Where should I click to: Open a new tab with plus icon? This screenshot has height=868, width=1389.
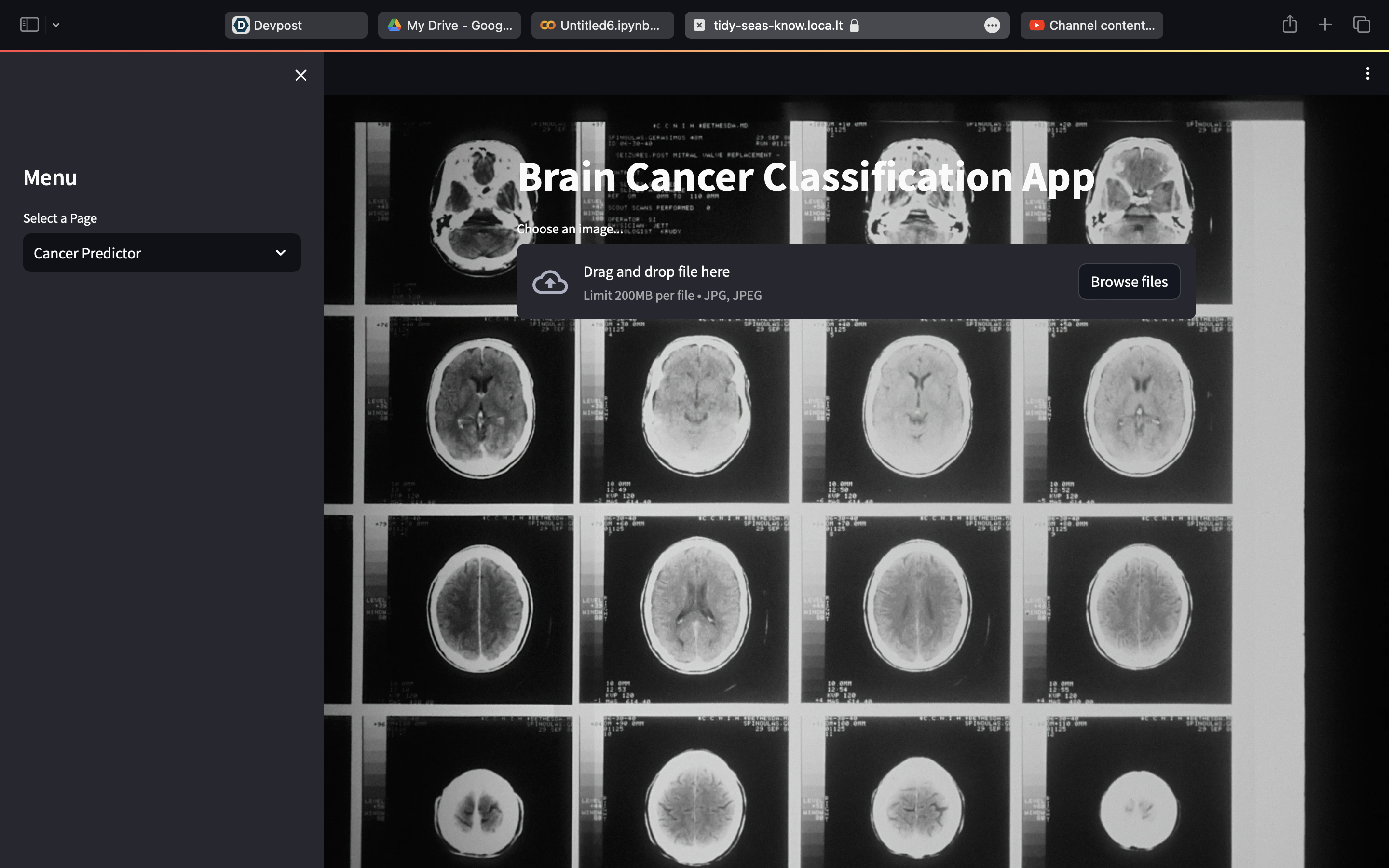pos(1325,25)
